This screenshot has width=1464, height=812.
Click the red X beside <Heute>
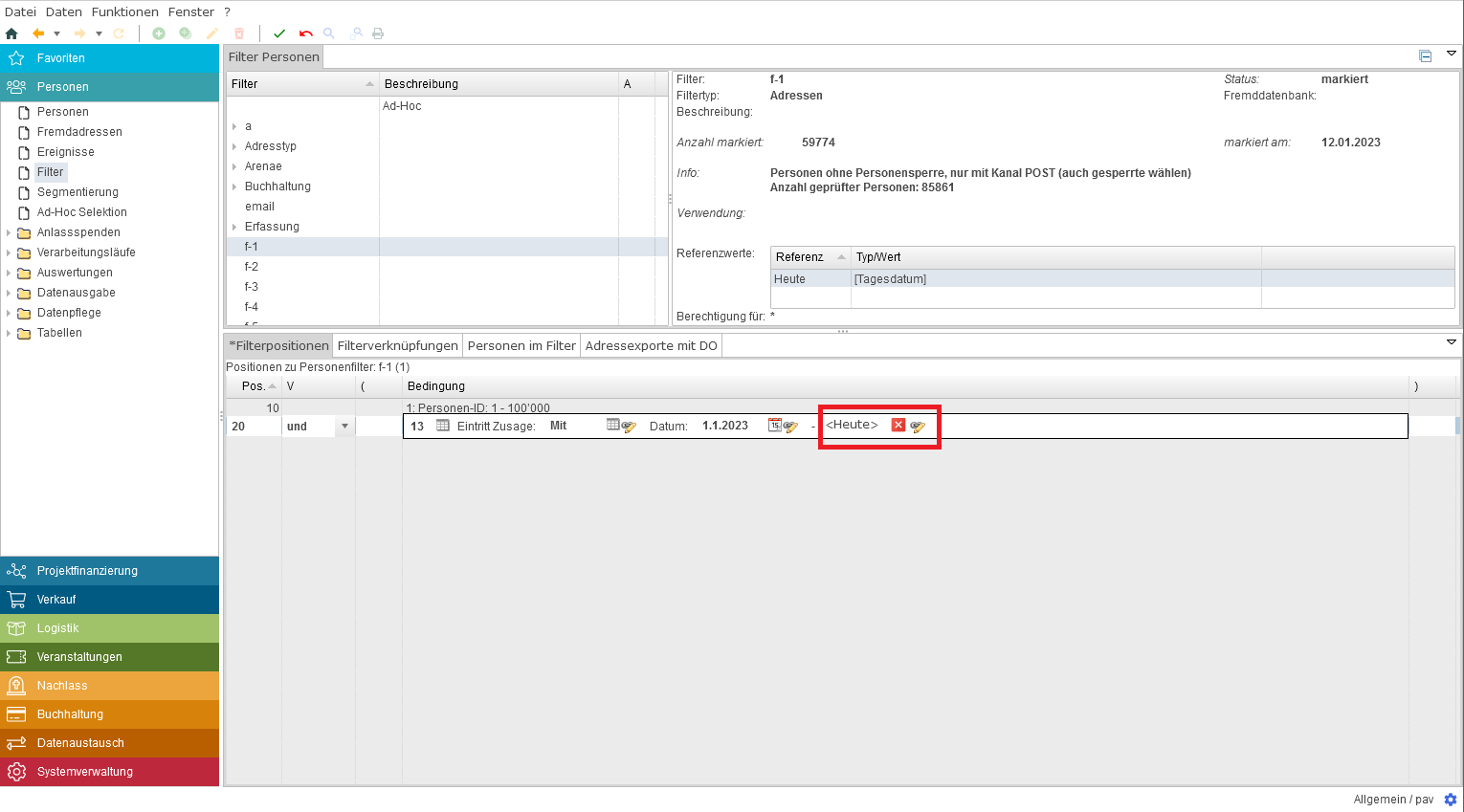pyautogui.click(x=898, y=426)
